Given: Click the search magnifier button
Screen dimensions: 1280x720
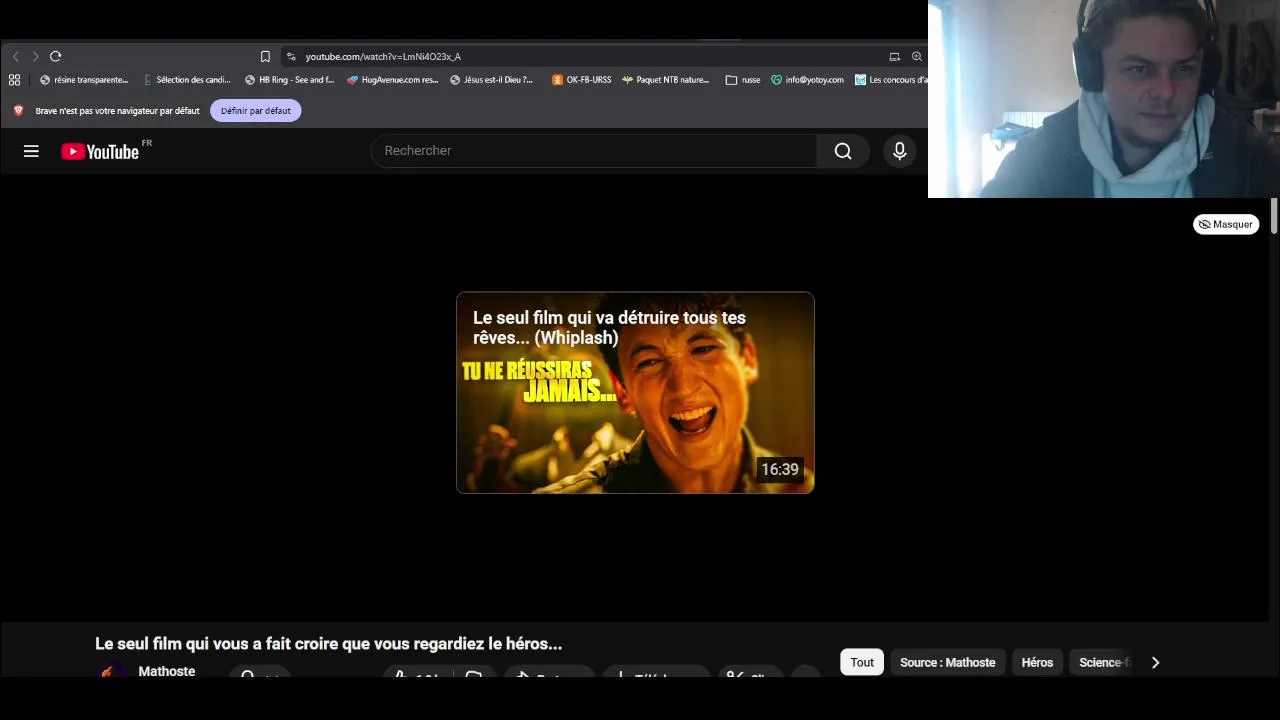Looking at the screenshot, I should click(x=843, y=151).
